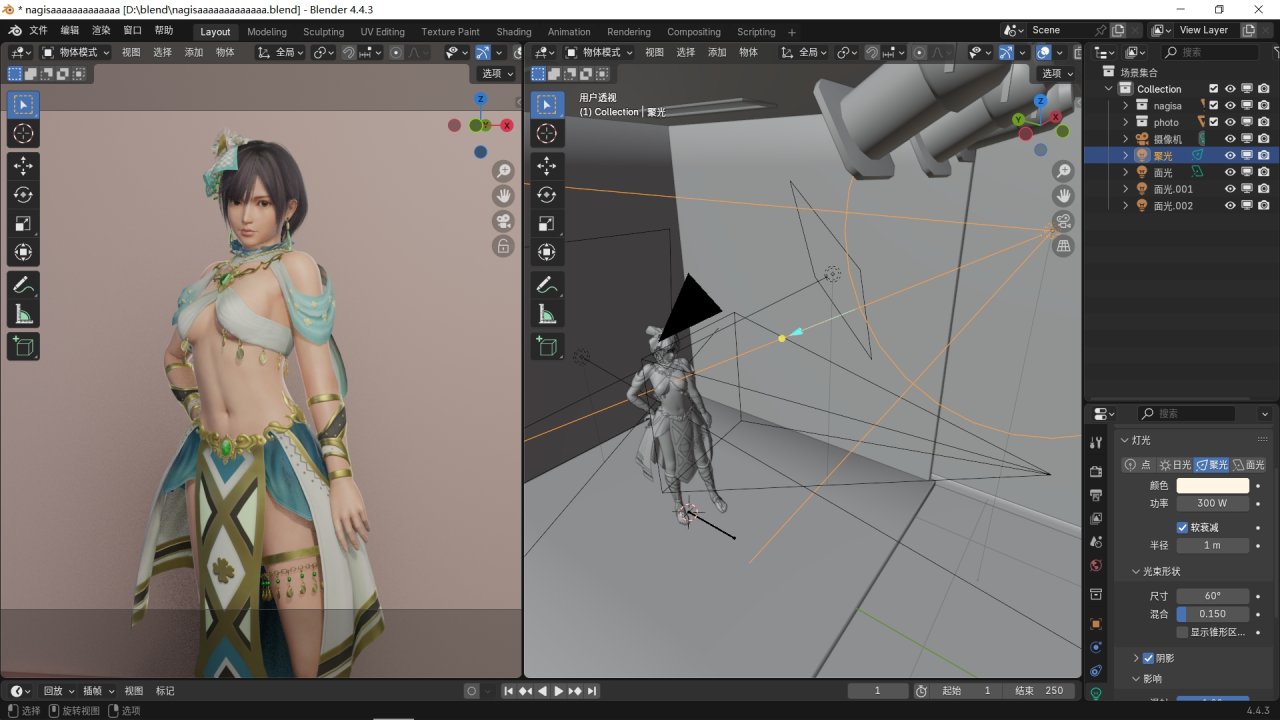
Task: Open the World properties tab icon
Action: pyautogui.click(x=1096, y=565)
